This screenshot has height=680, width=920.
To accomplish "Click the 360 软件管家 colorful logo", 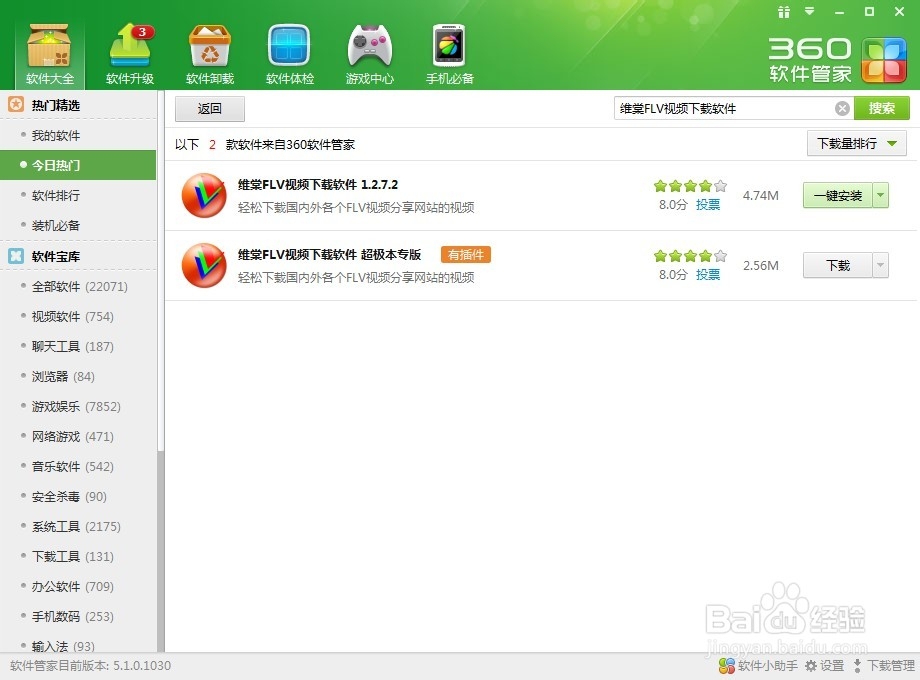I will [x=884, y=60].
